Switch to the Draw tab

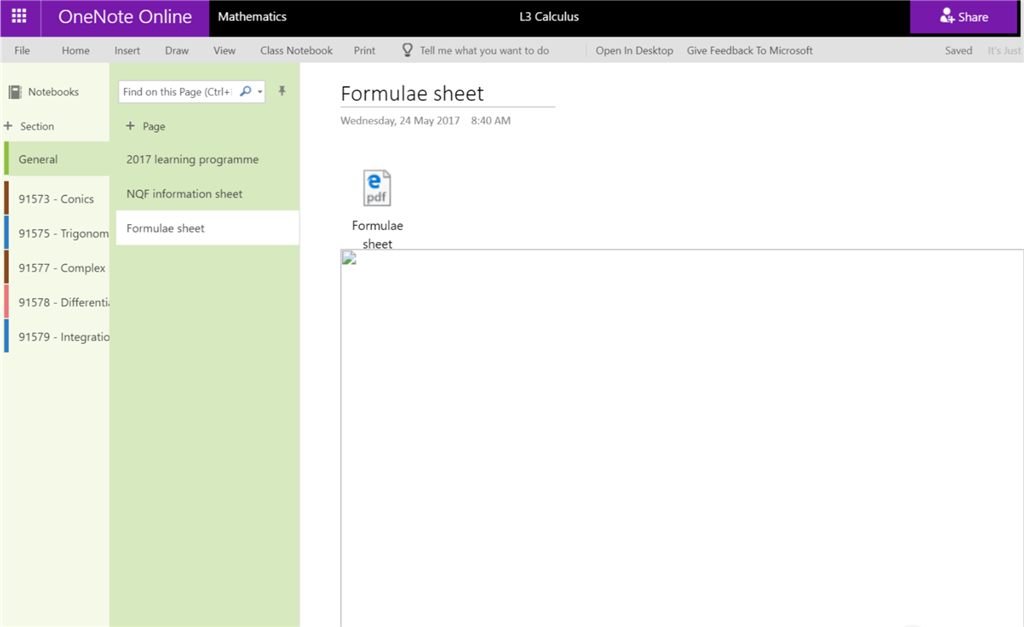coord(176,50)
